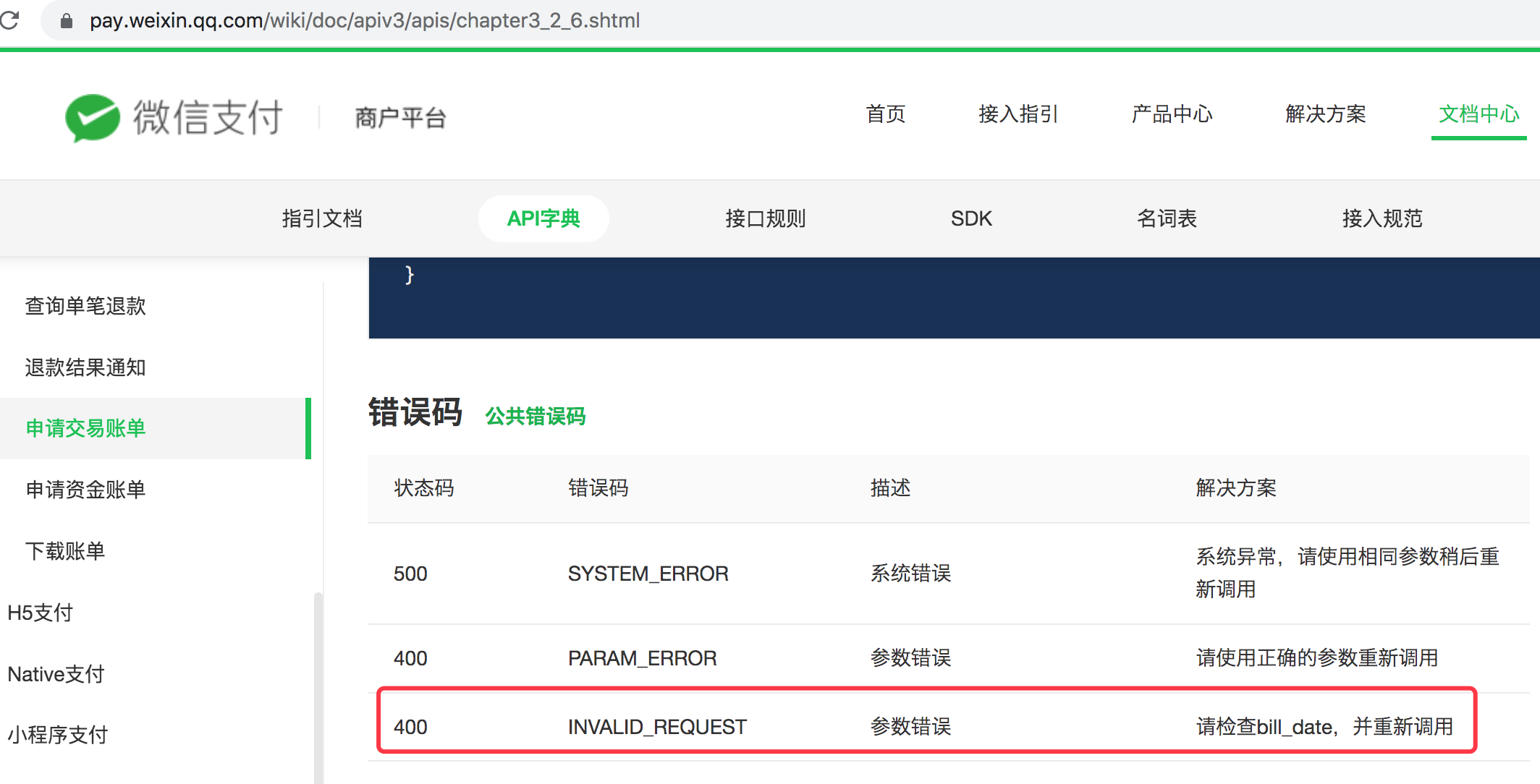
Task: Switch to the 指引文档 tab
Action: [x=322, y=218]
